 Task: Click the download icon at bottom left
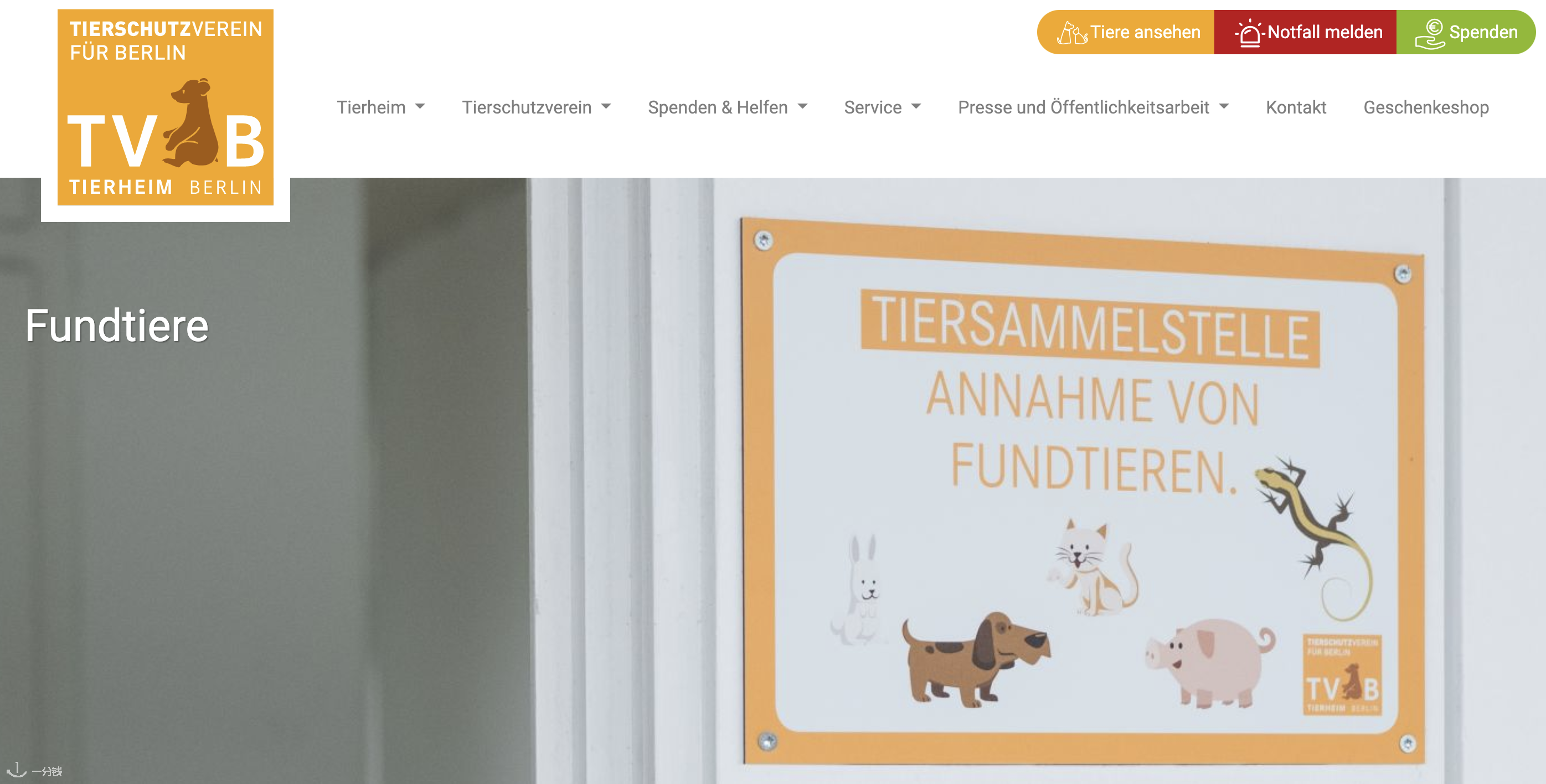pyautogui.click(x=16, y=770)
